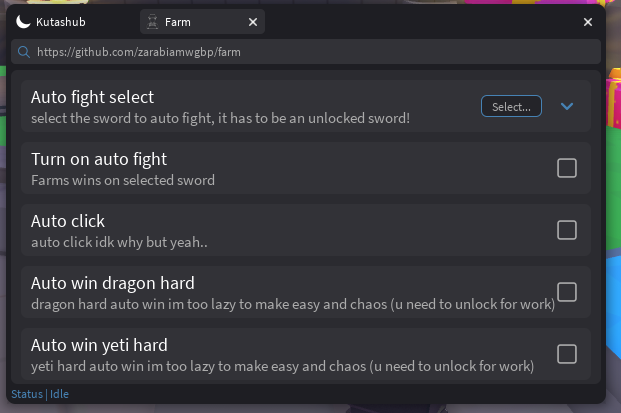Check the Auto win yeti hard box

[567, 354]
